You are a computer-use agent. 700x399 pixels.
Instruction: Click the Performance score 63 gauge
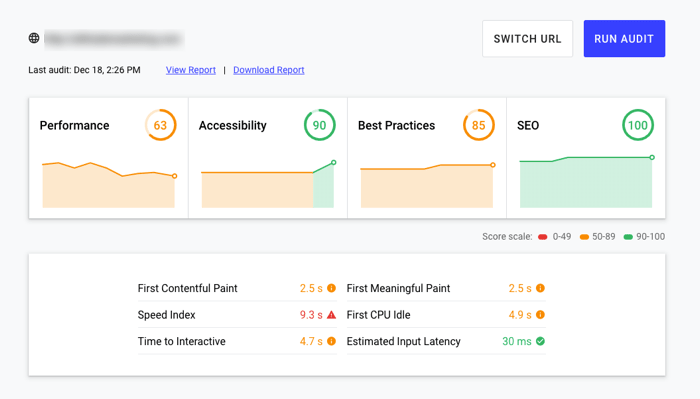pyautogui.click(x=160, y=125)
